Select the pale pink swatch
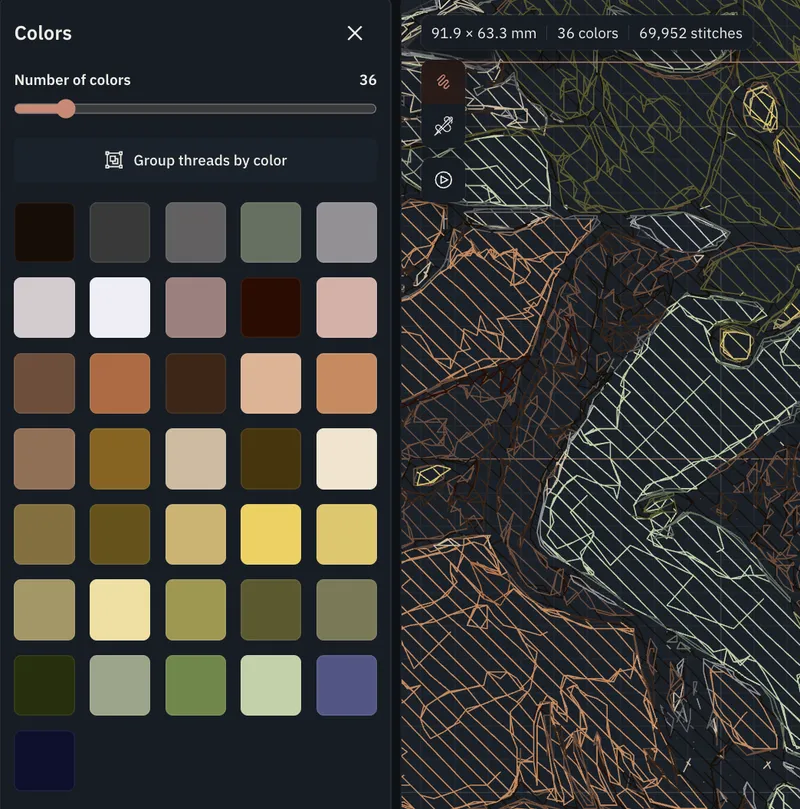The width and height of the screenshot is (800, 809). 347,308
